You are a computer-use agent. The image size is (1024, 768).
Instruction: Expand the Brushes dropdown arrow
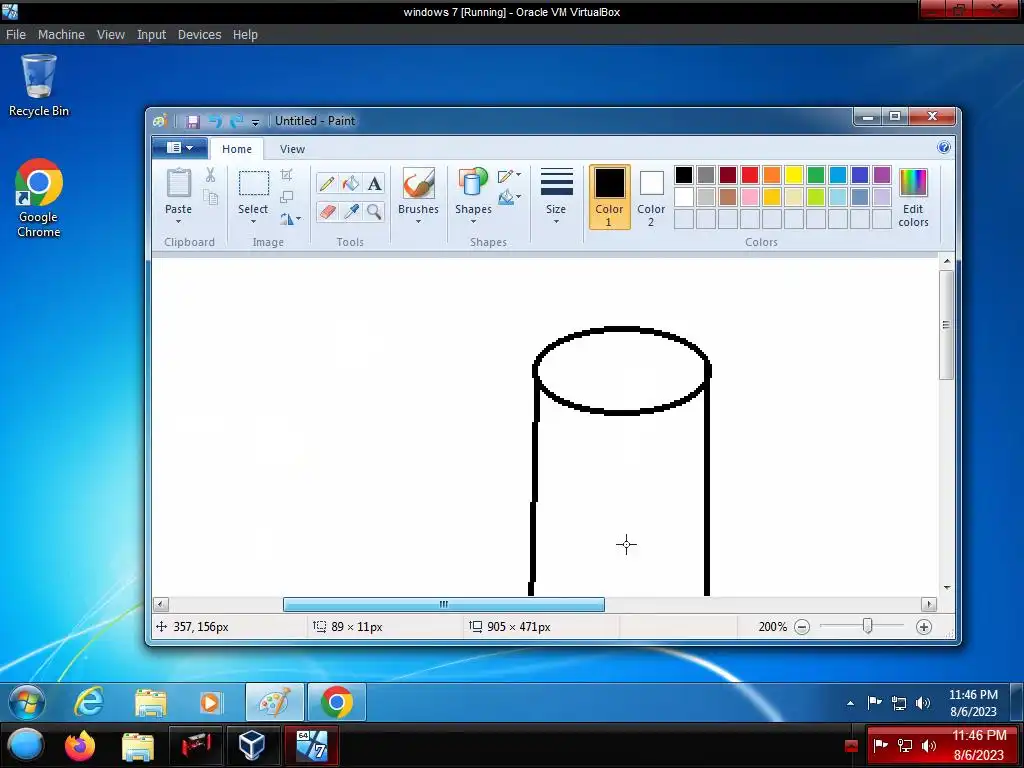418,222
